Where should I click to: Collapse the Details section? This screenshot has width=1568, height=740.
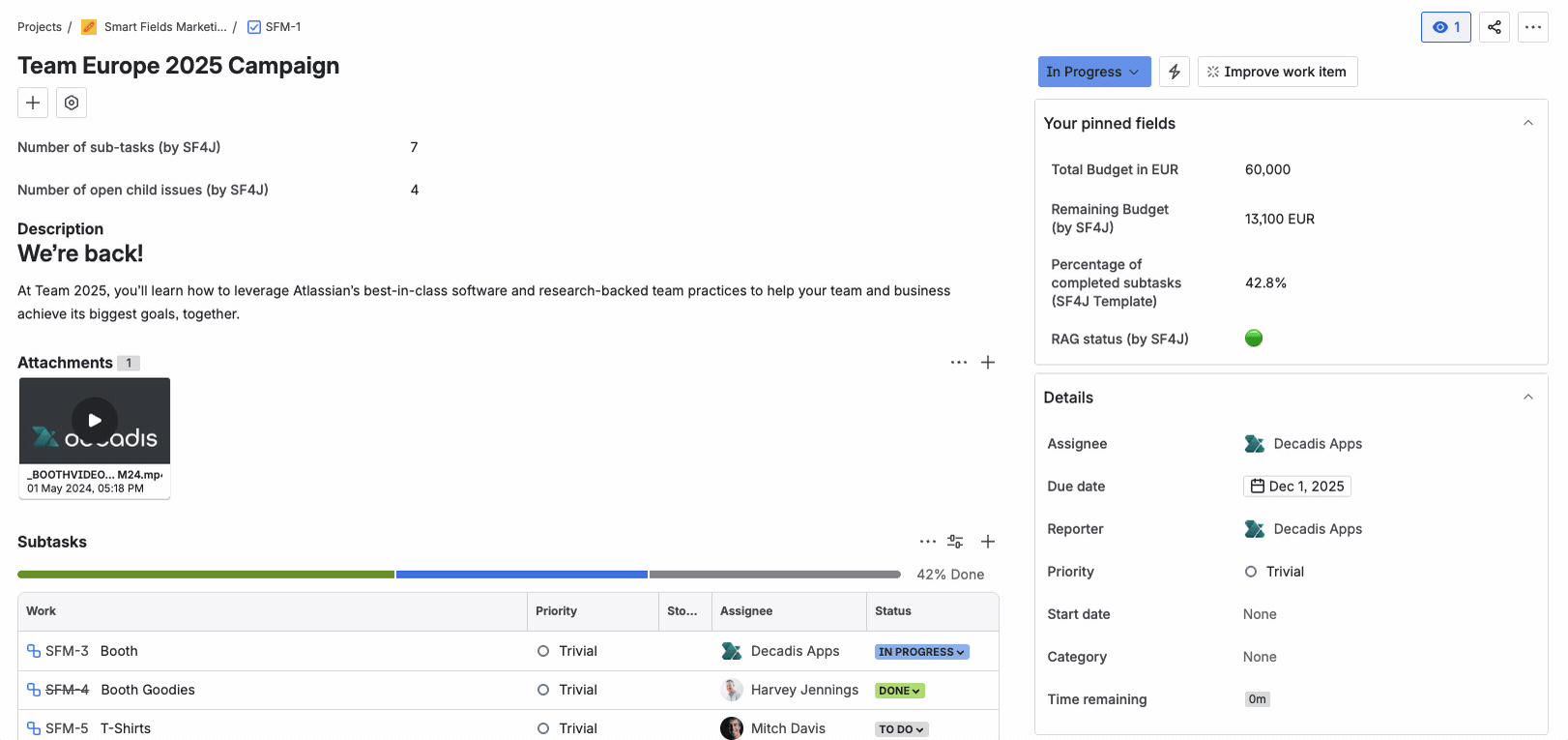point(1527,398)
